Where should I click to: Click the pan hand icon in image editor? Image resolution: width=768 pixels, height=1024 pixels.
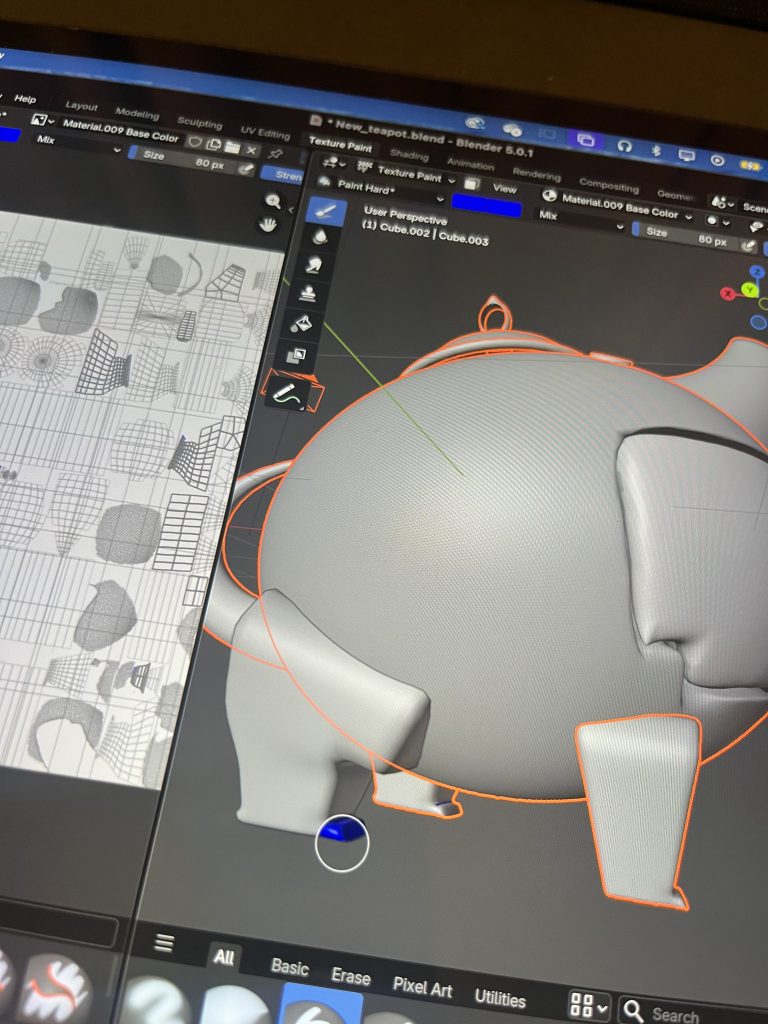click(x=268, y=224)
